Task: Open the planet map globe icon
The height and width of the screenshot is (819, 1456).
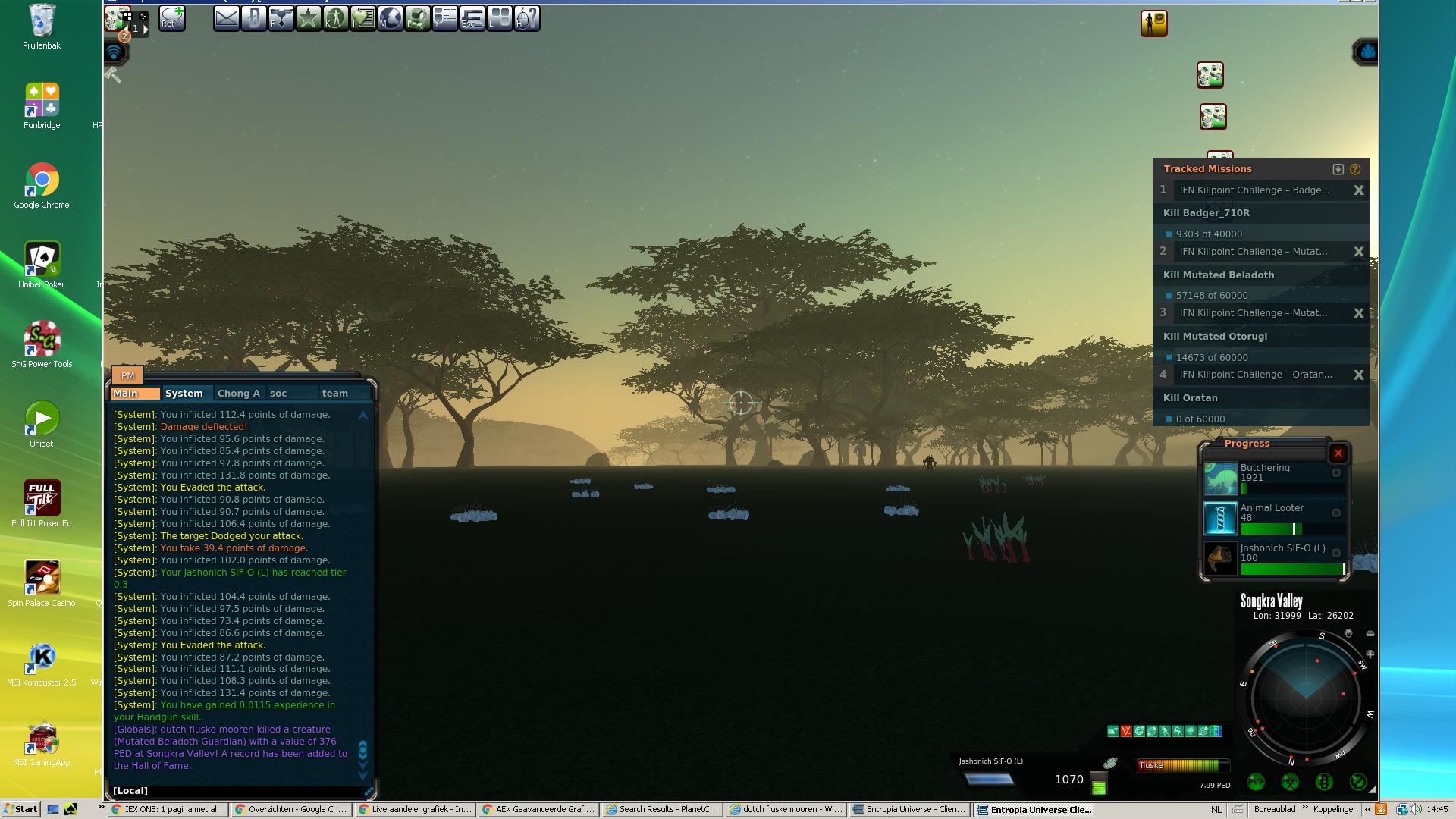Action: click(x=390, y=18)
